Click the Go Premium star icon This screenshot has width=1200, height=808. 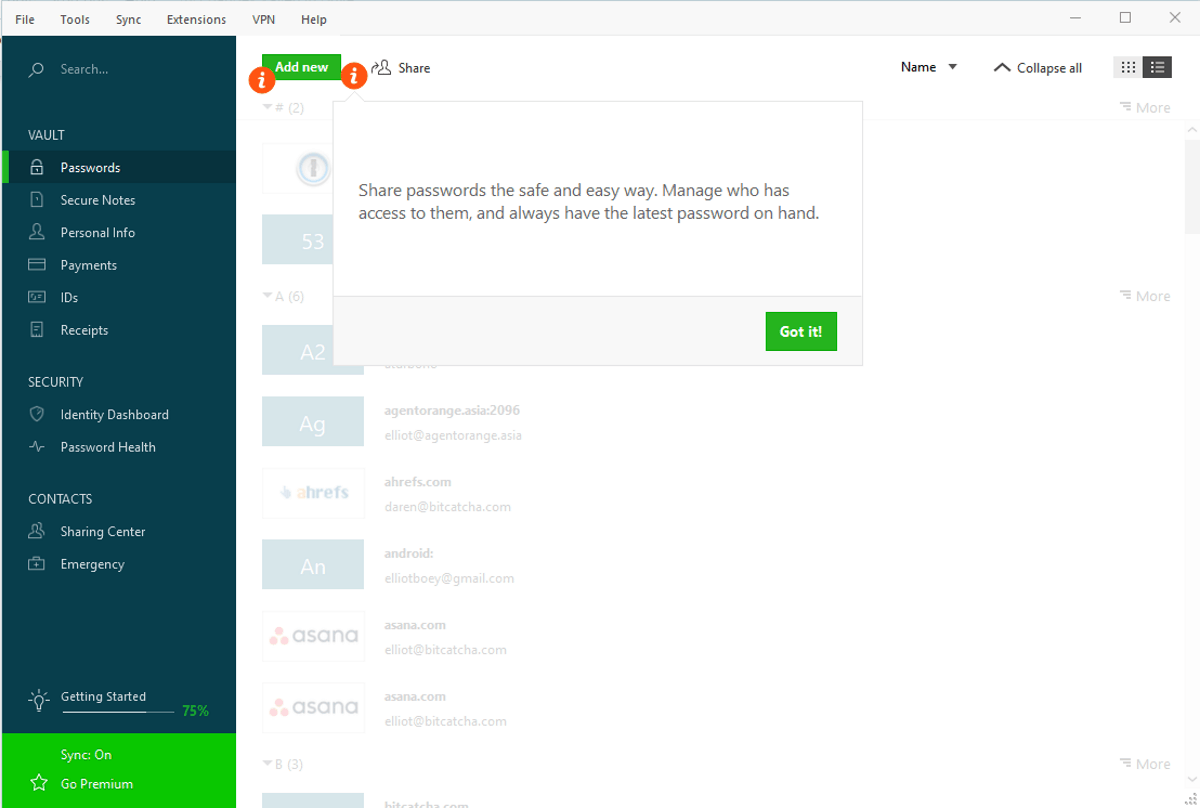tap(38, 783)
